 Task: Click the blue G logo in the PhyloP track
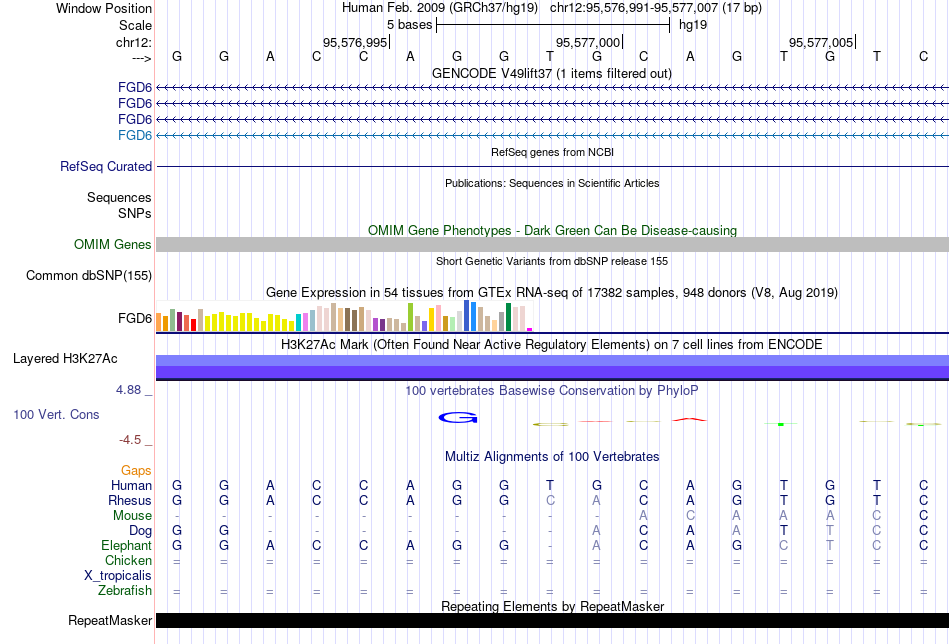458,417
